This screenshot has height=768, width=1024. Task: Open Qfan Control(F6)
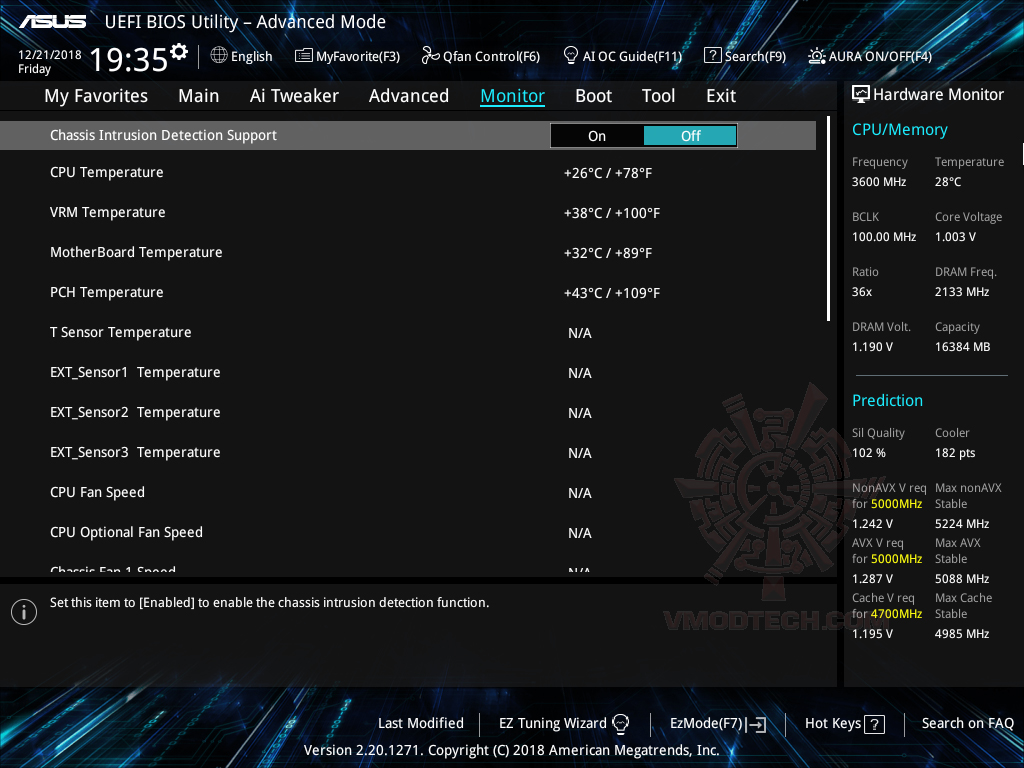point(481,56)
